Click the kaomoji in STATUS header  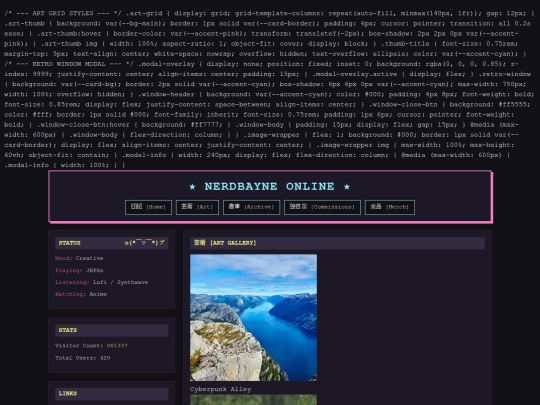(x=145, y=243)
